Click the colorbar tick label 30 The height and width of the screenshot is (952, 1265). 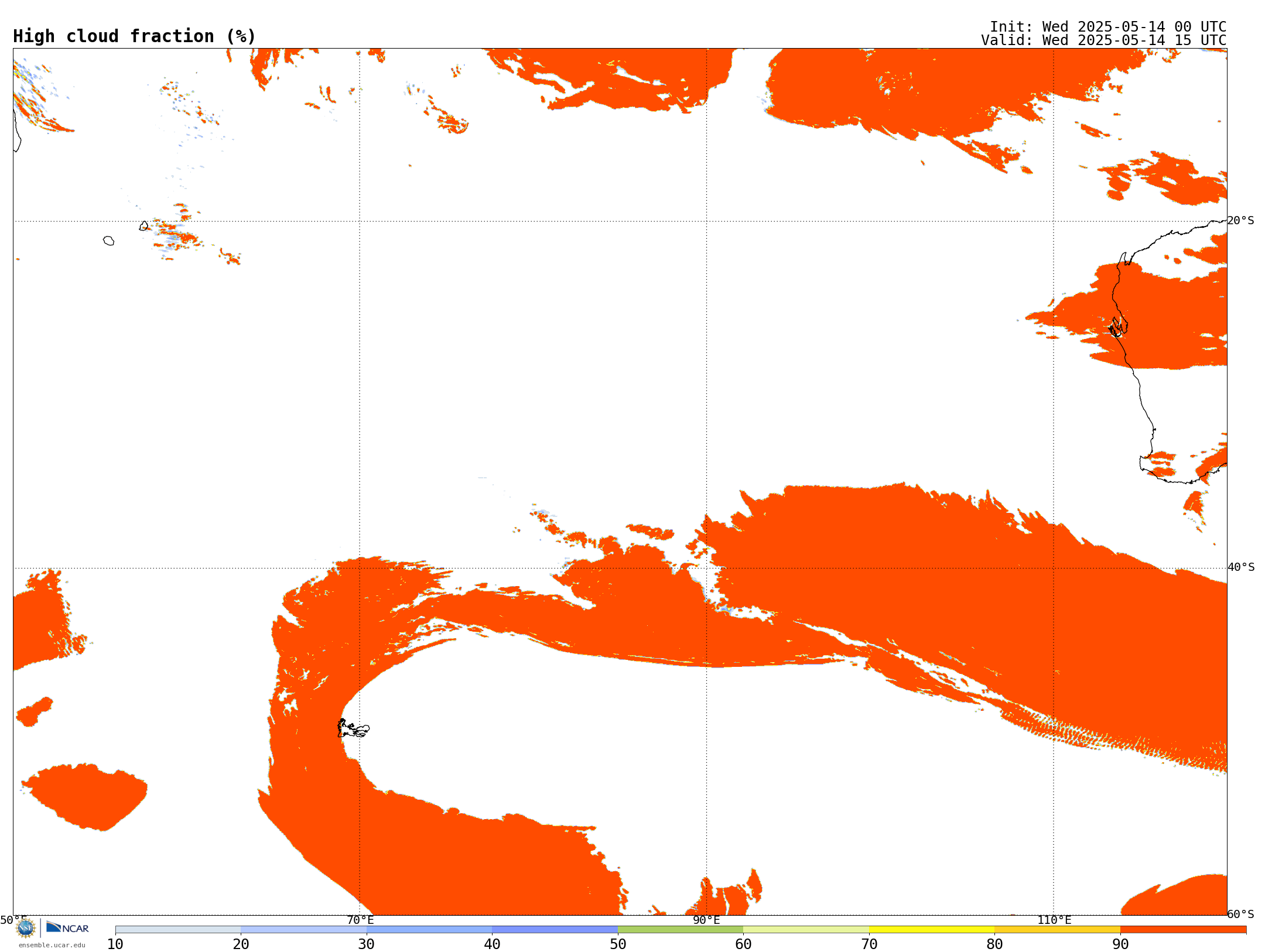click(x=367, y=944)
